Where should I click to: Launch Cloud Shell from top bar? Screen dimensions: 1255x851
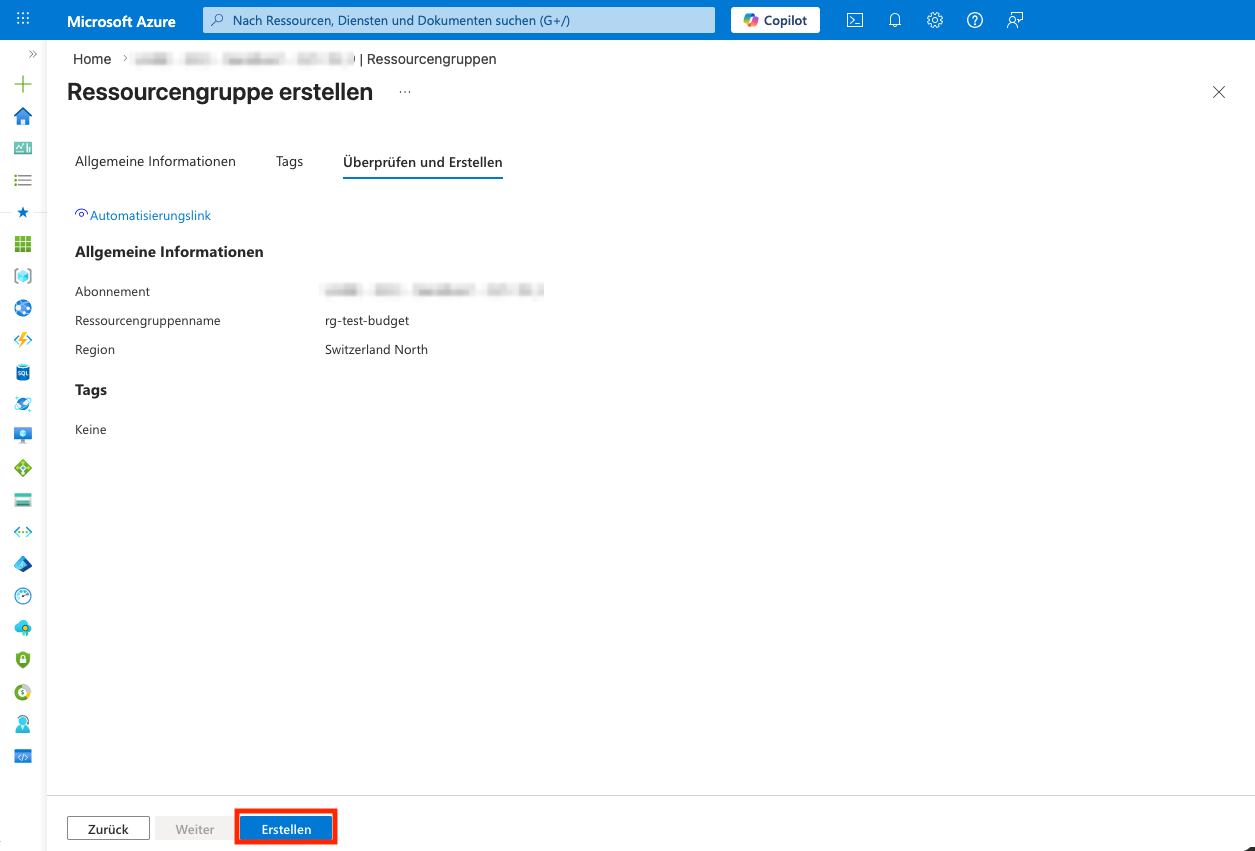pyautogui.click(x=855, y=20)
